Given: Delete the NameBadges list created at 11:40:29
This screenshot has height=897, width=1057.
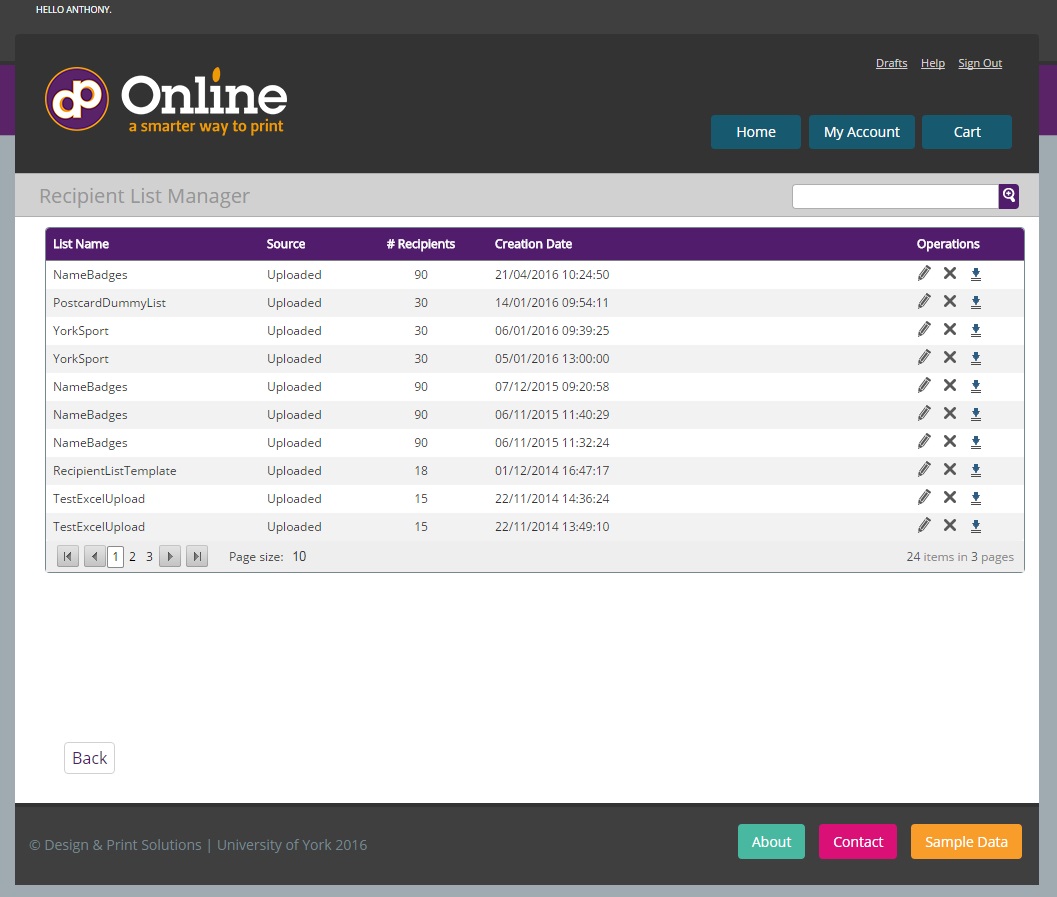Looking at the screenshot, I should [x=950, y=413].
